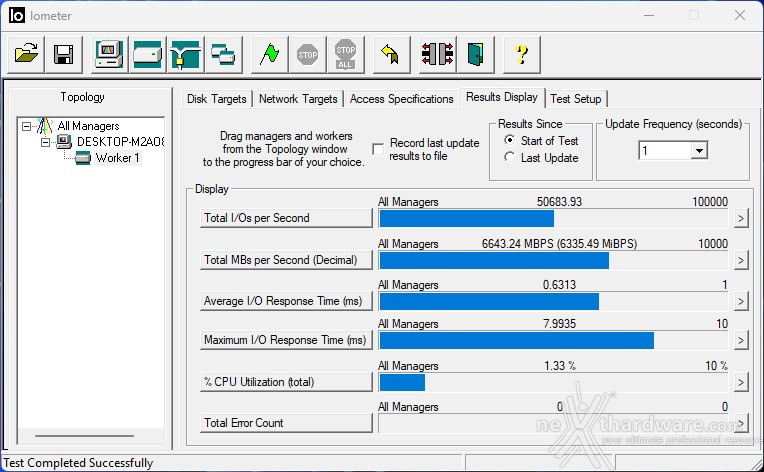Open settings arrow for CPU Utilization
764x472 pixels.
click(x=741, y=382)
